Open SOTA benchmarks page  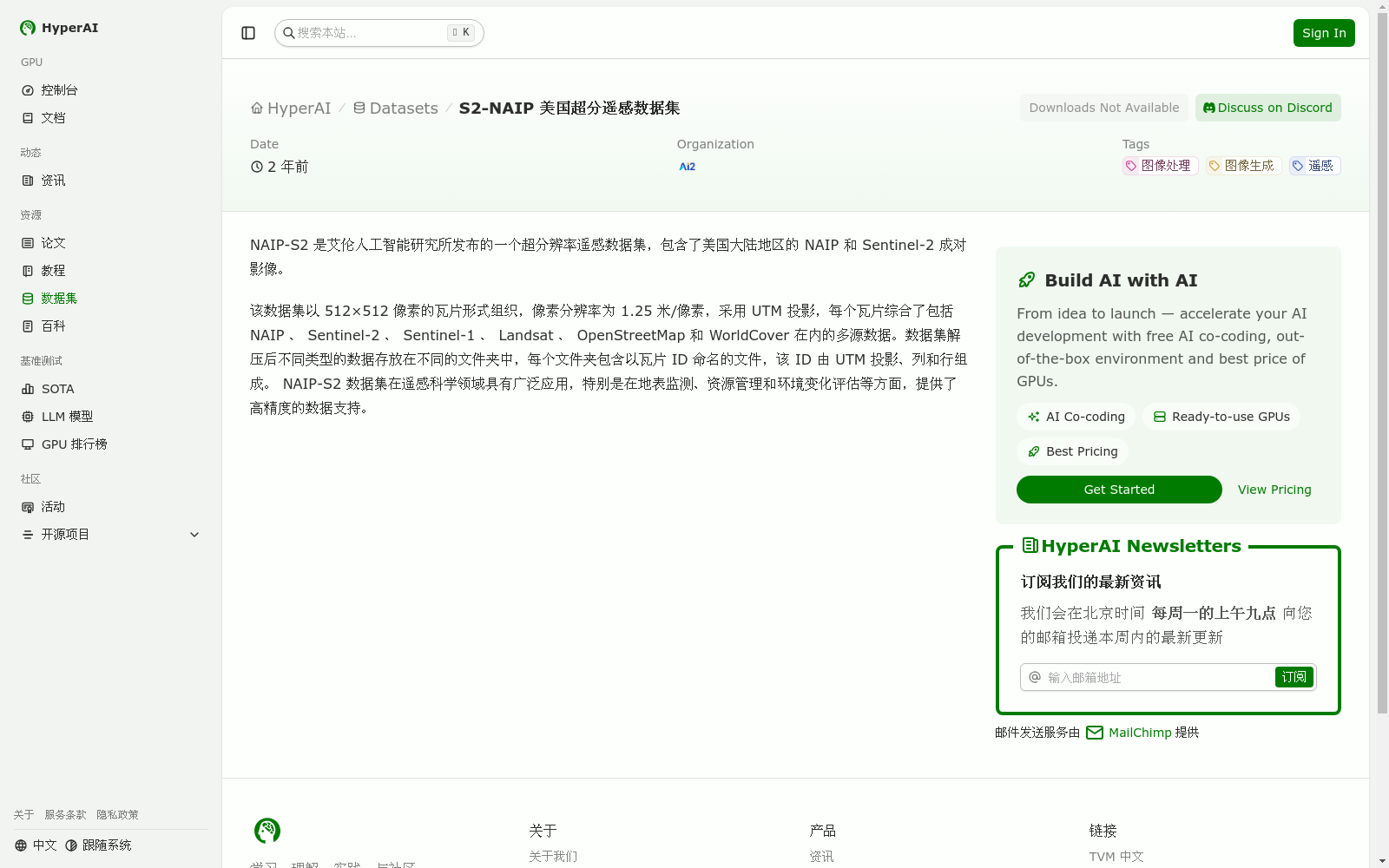click(x=110, y=389)
